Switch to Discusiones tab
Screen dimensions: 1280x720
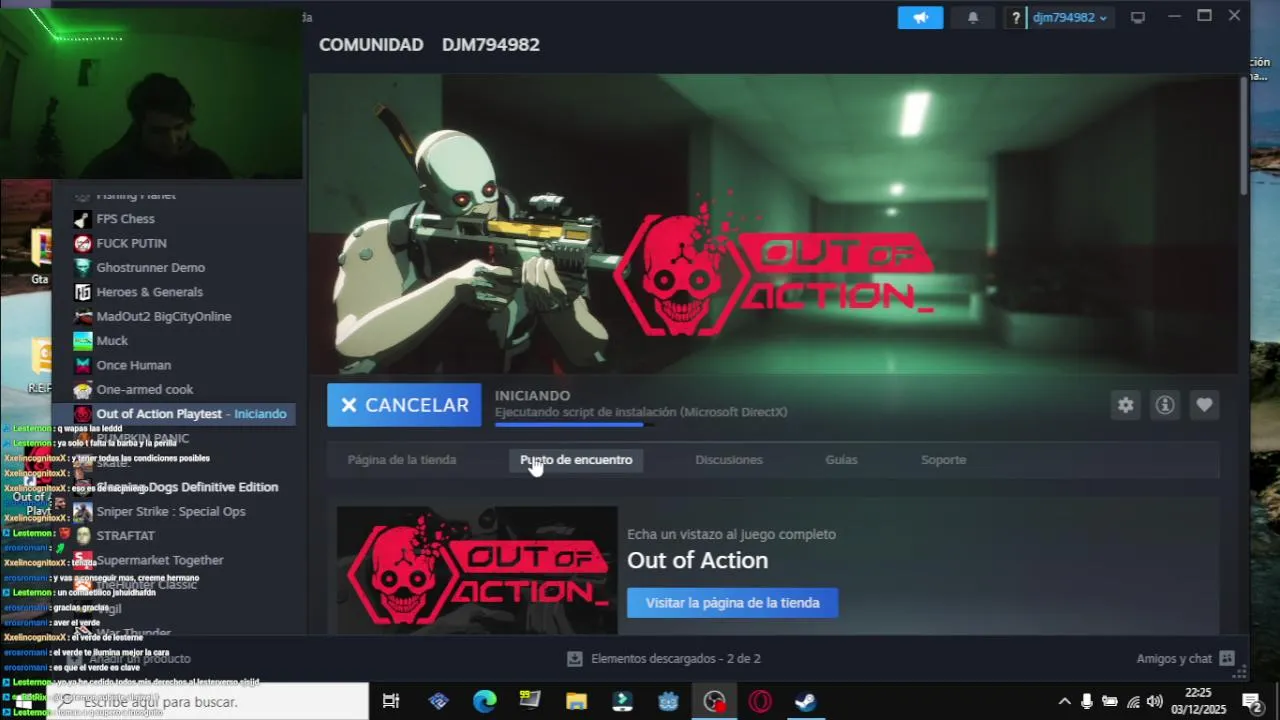point(729,460)
